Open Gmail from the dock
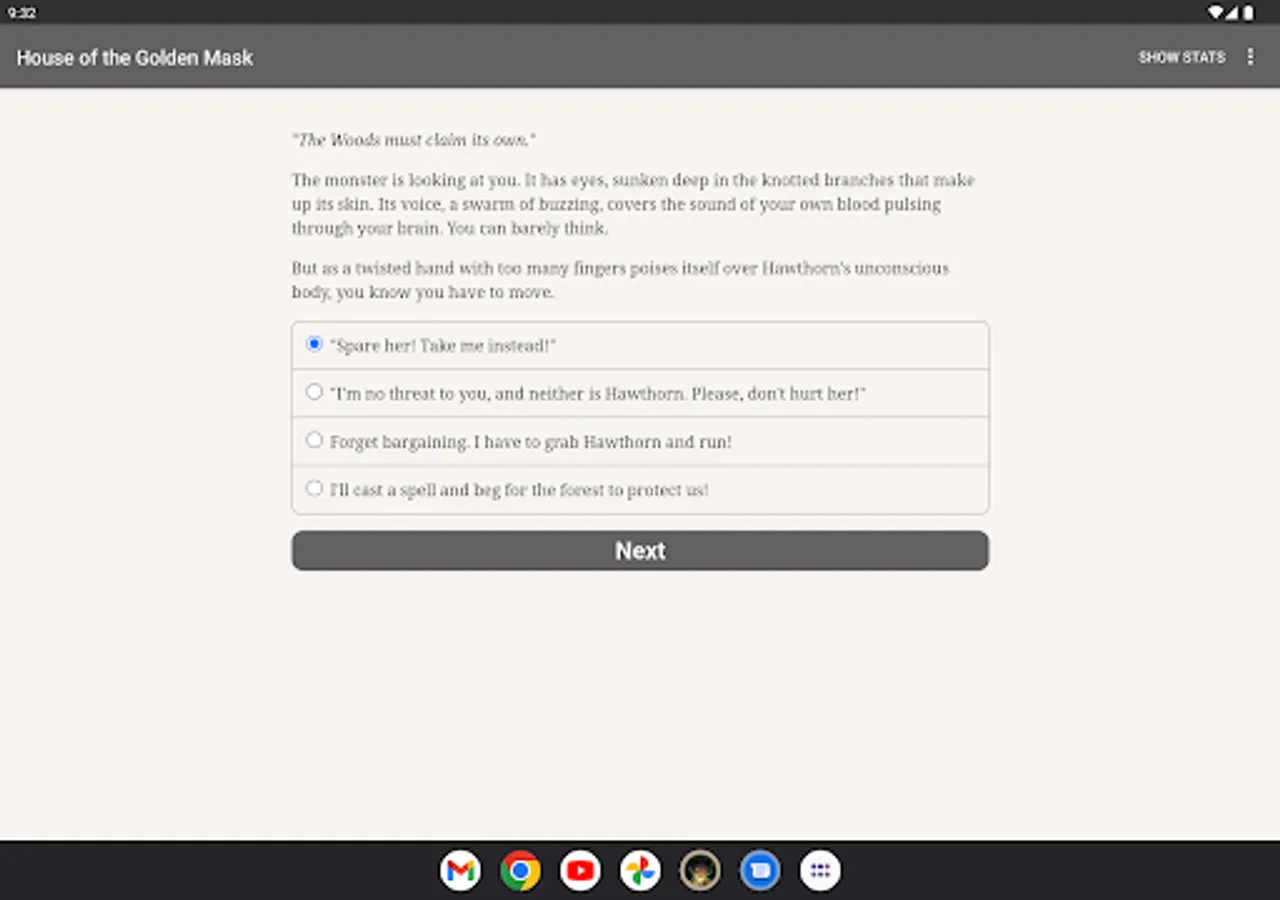The image size is (1280, 900). coord(460,870)
